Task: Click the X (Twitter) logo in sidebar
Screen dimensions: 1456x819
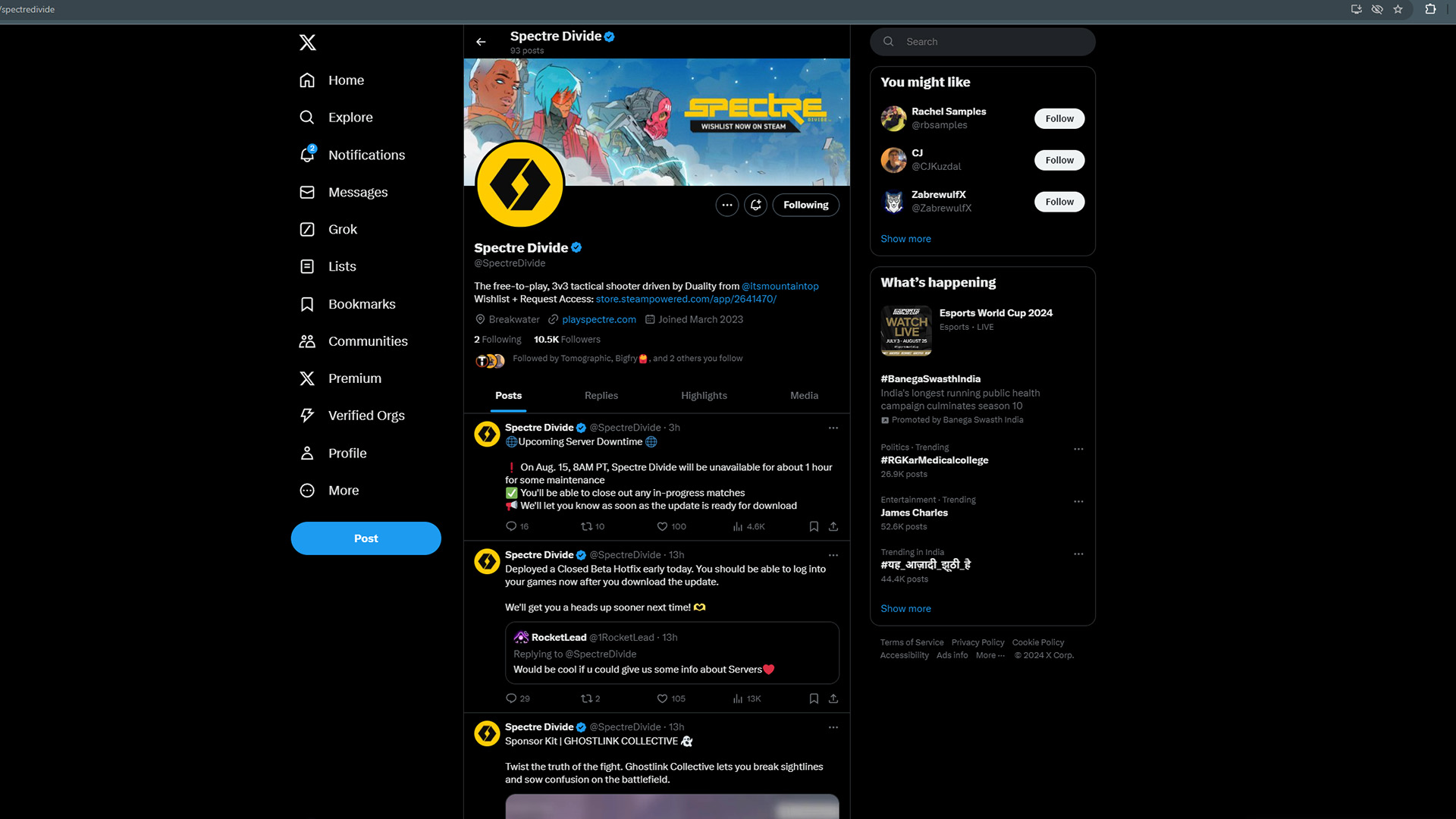Action: coord(306,42)
